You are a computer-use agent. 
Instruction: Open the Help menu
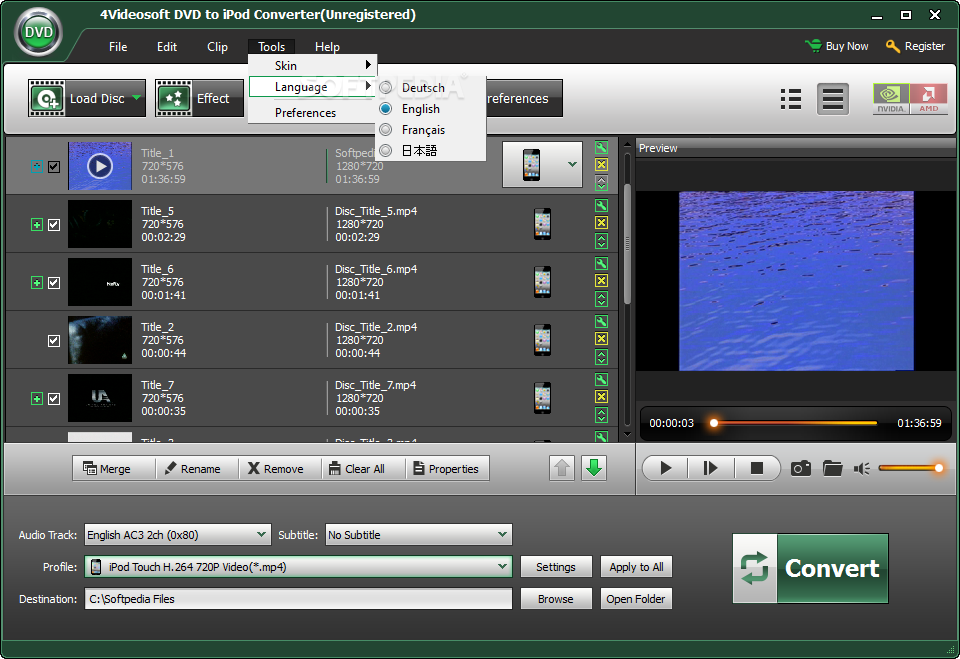(x=327, y=47)
